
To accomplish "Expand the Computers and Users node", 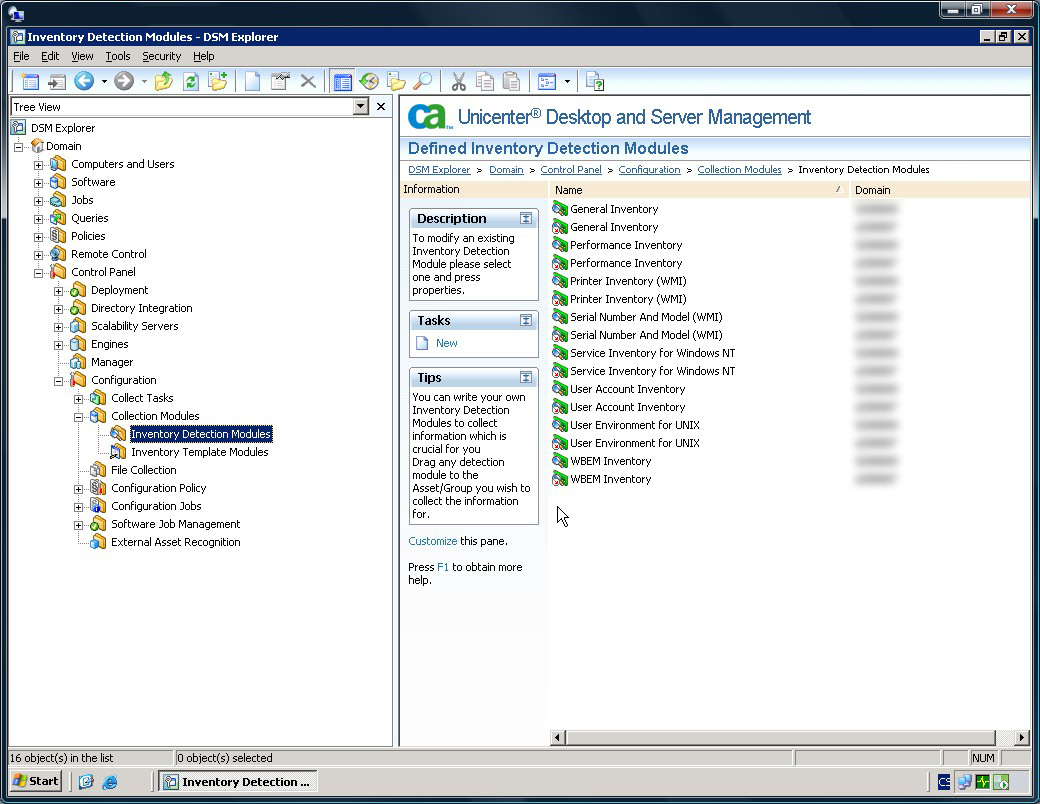I will pos(39,164).
